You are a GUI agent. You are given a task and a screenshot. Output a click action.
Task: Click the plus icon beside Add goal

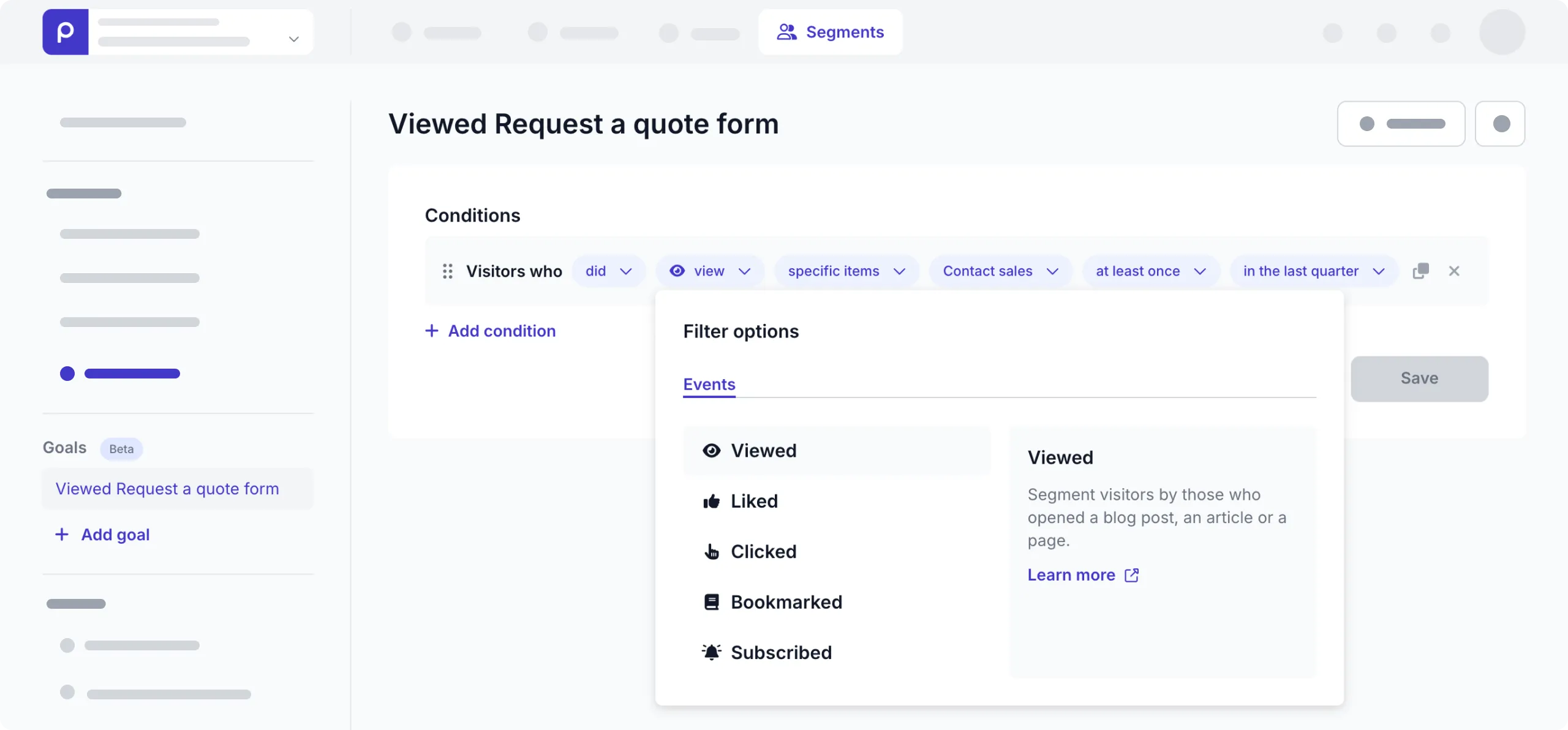62,535
